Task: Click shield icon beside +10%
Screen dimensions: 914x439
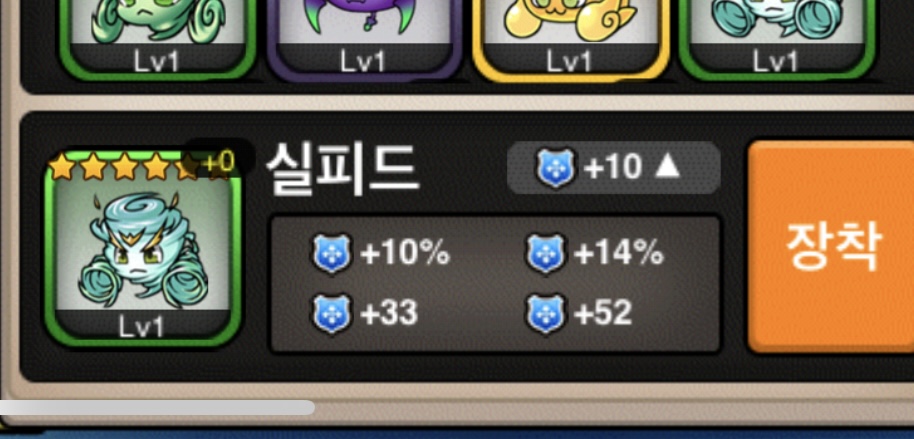Action: (332, 254)
